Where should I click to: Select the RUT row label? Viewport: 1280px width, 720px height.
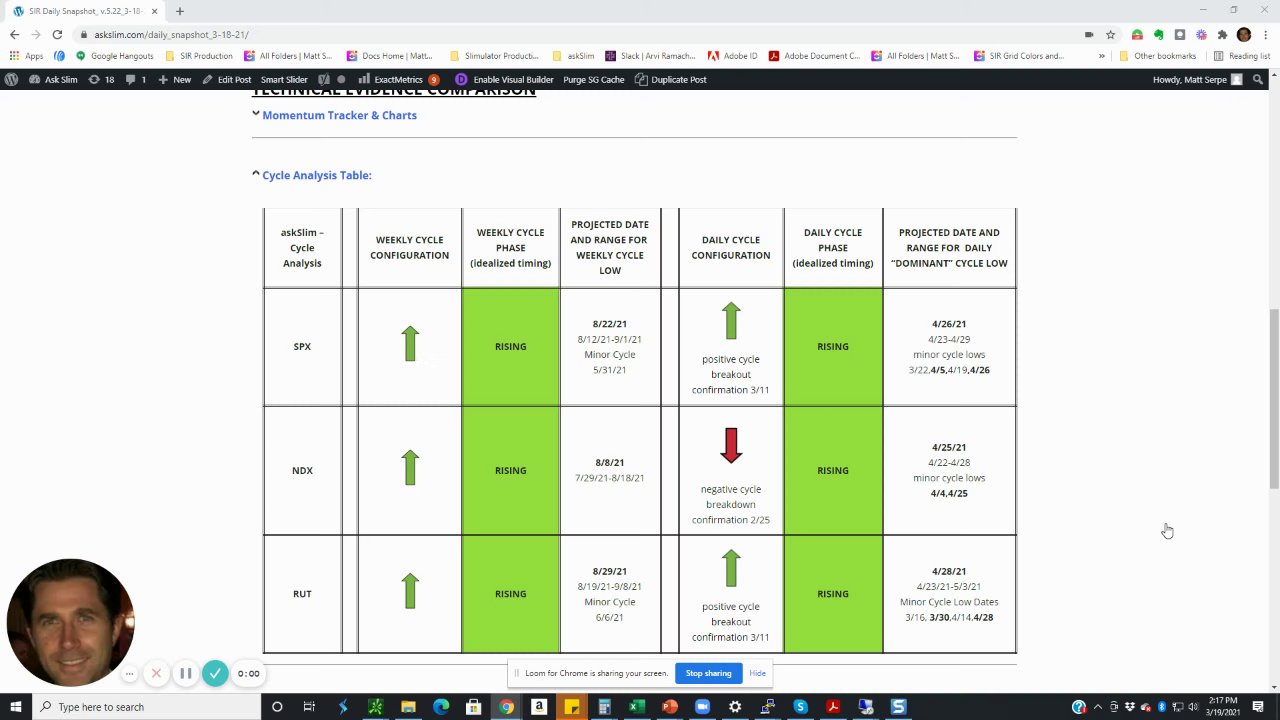[302, 594]
